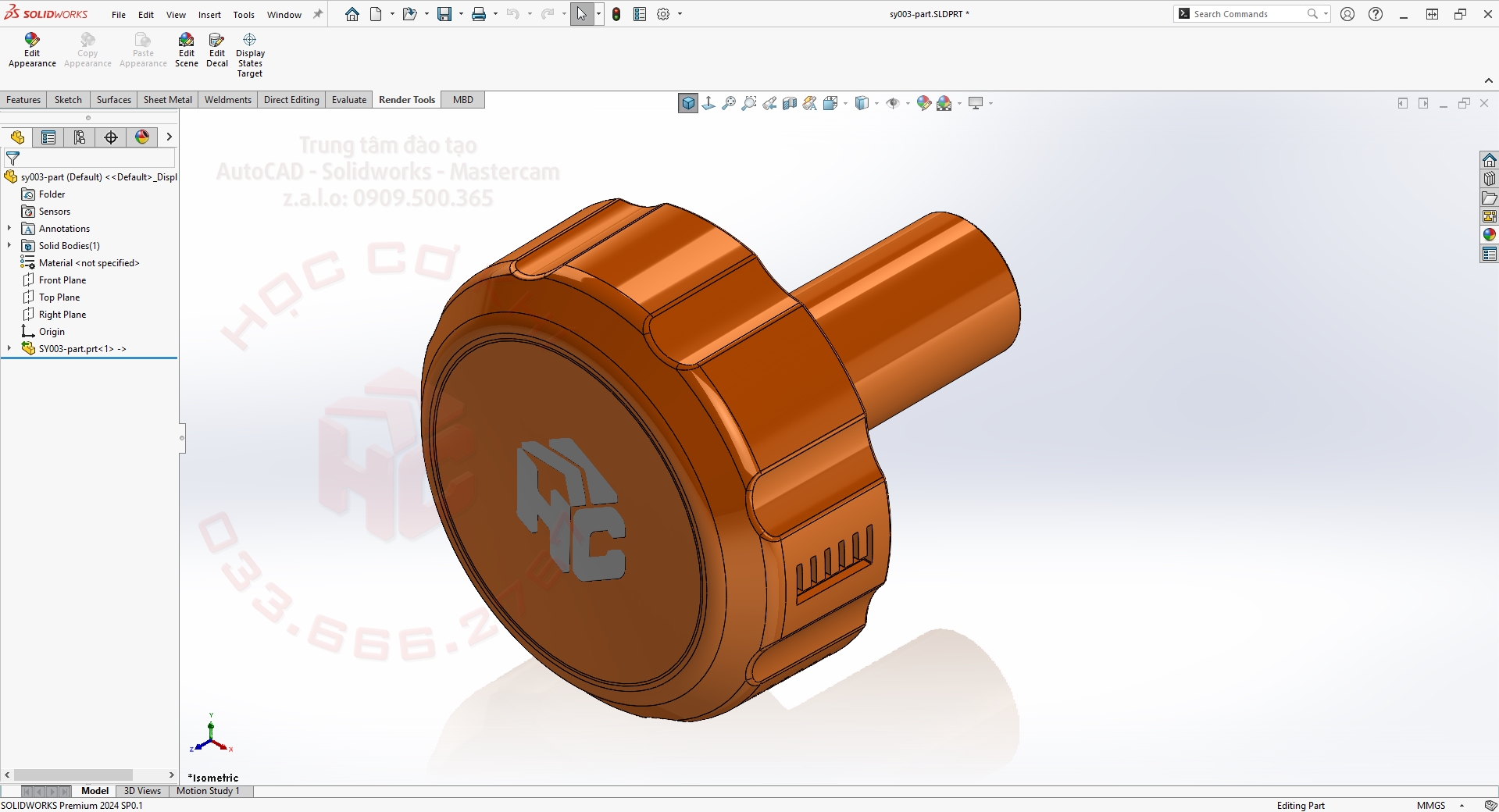The height and width of the screenshot is (812, 1499).
Task: Open Search Commands dropdown arrow
Action: (1326, 14)
